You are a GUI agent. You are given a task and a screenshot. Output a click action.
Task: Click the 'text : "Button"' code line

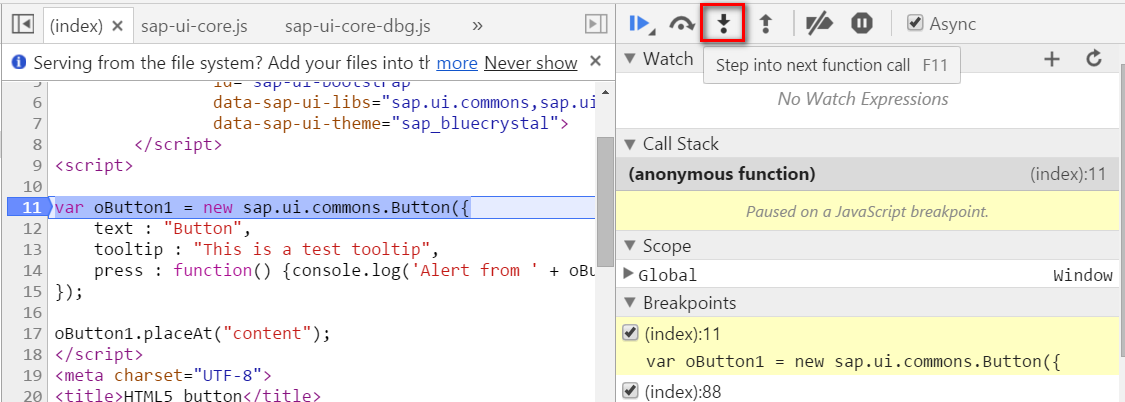[x=172, y=228]
